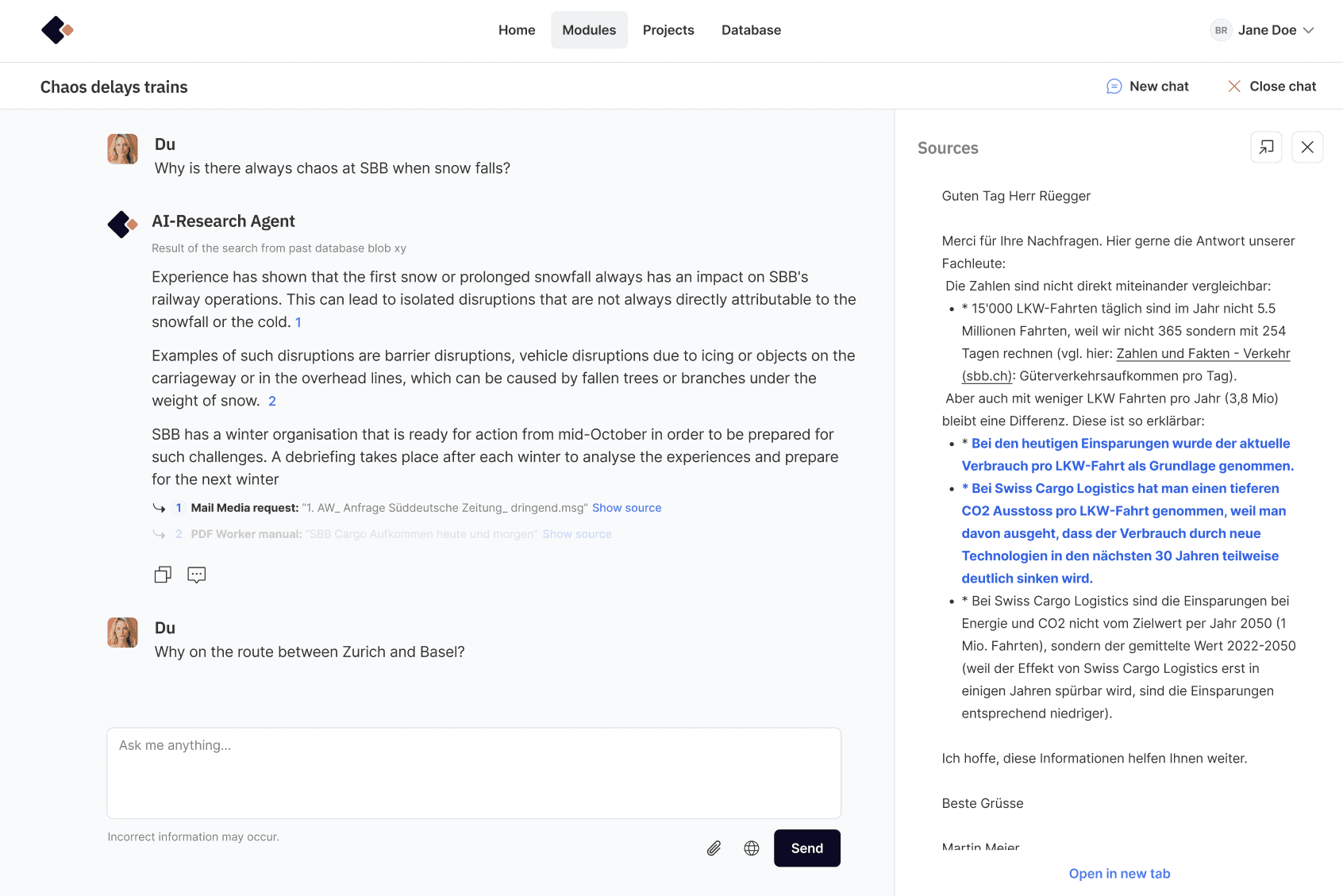Click citation number 1 in answer

pos(298,322)
